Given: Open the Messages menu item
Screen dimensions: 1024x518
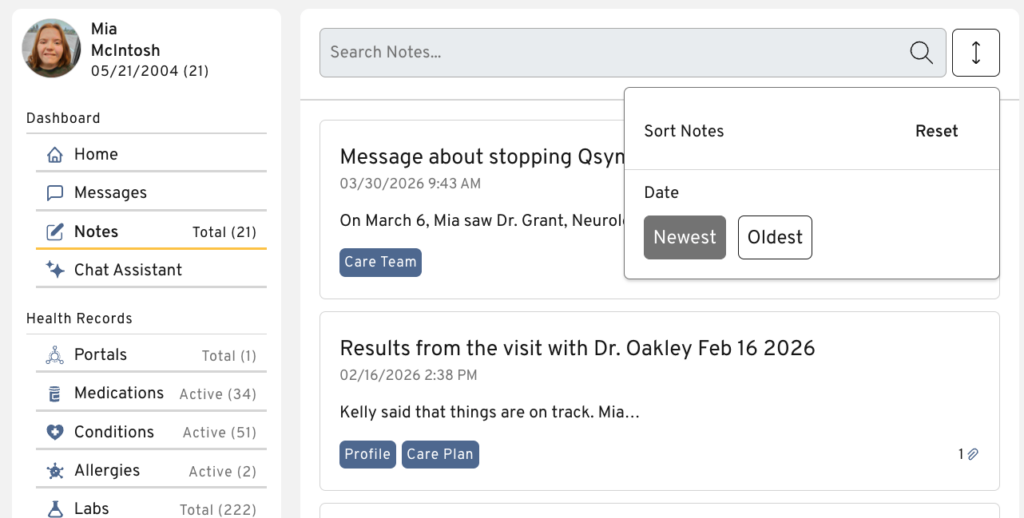Looking at the screenshot, I should 110,193.
